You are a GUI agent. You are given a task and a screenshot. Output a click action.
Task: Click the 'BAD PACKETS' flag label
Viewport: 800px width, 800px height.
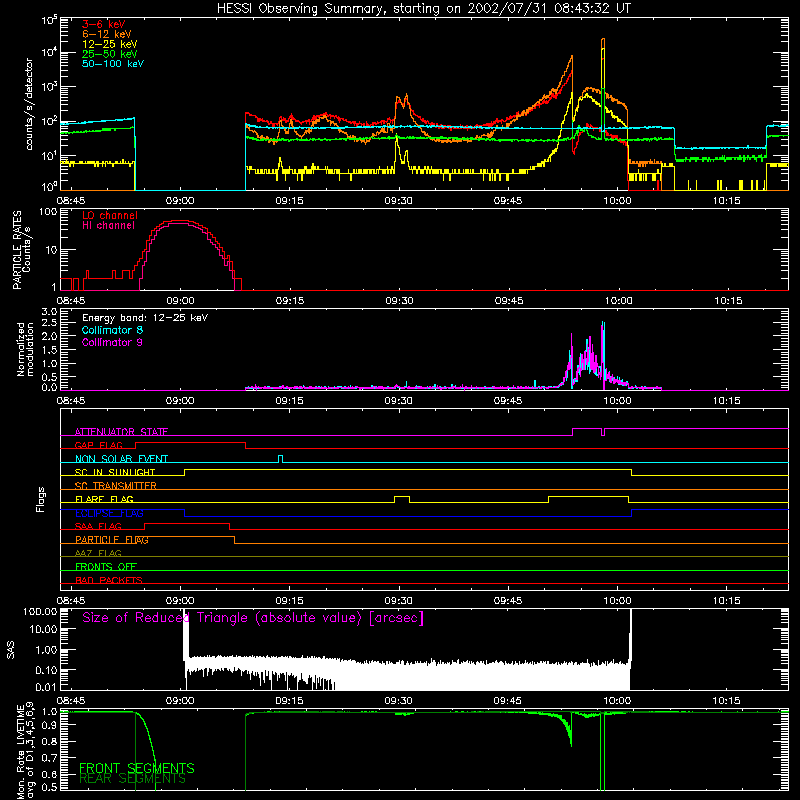[x=109, y=580]
